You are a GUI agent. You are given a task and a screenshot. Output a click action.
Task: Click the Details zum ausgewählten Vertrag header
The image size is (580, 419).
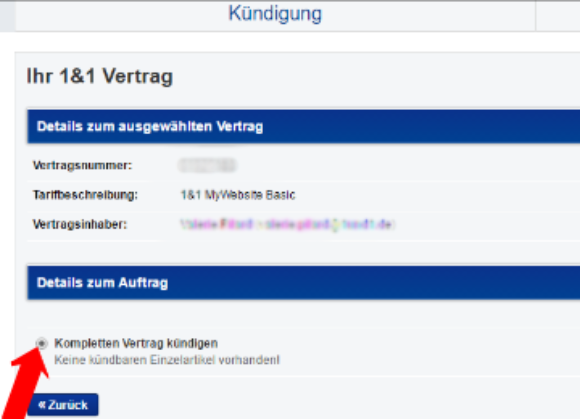click(x=303, y=126)
